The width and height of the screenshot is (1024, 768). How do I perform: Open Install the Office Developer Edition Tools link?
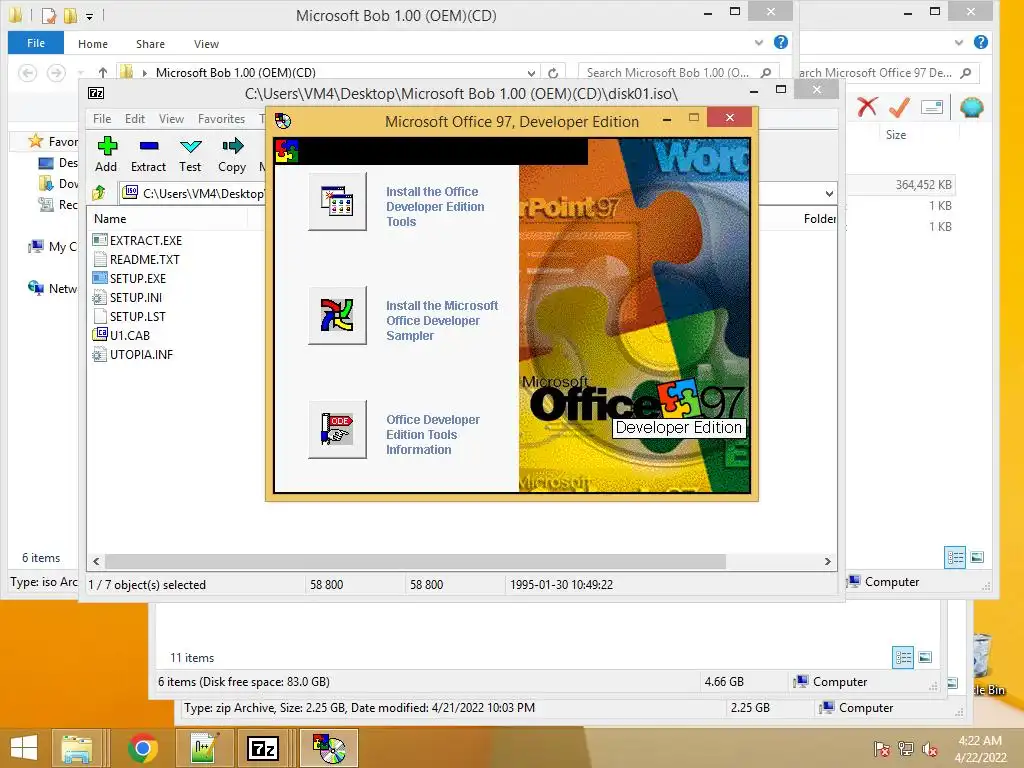point(435,206)
